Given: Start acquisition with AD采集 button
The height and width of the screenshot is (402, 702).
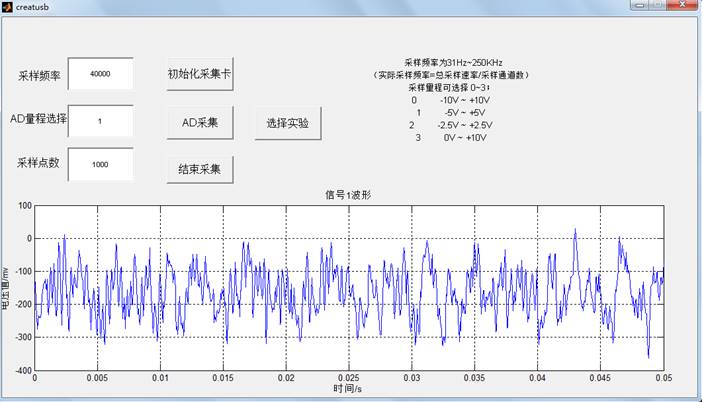Looking at the screenshot, I should click(x=200, y=122).
